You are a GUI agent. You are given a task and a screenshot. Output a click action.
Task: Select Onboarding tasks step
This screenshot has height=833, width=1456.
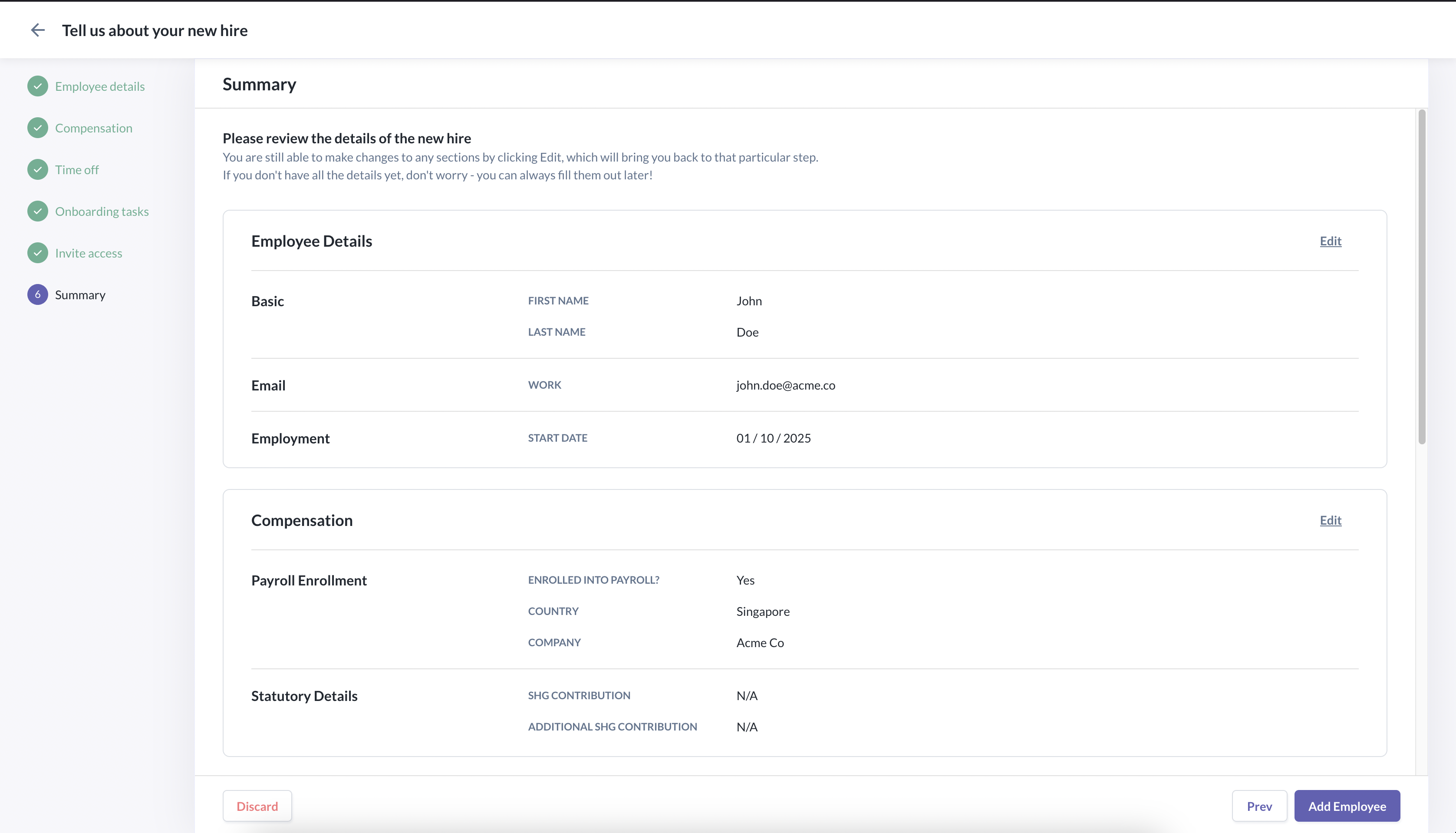click(102, 212)
